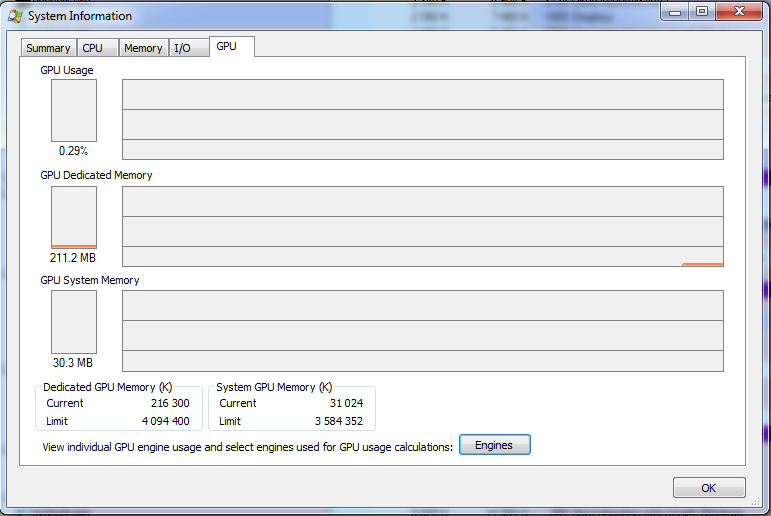This screenshot has height=516, width=771.
Task: Select the Memory tab
Action: click(x=143, y=48)
